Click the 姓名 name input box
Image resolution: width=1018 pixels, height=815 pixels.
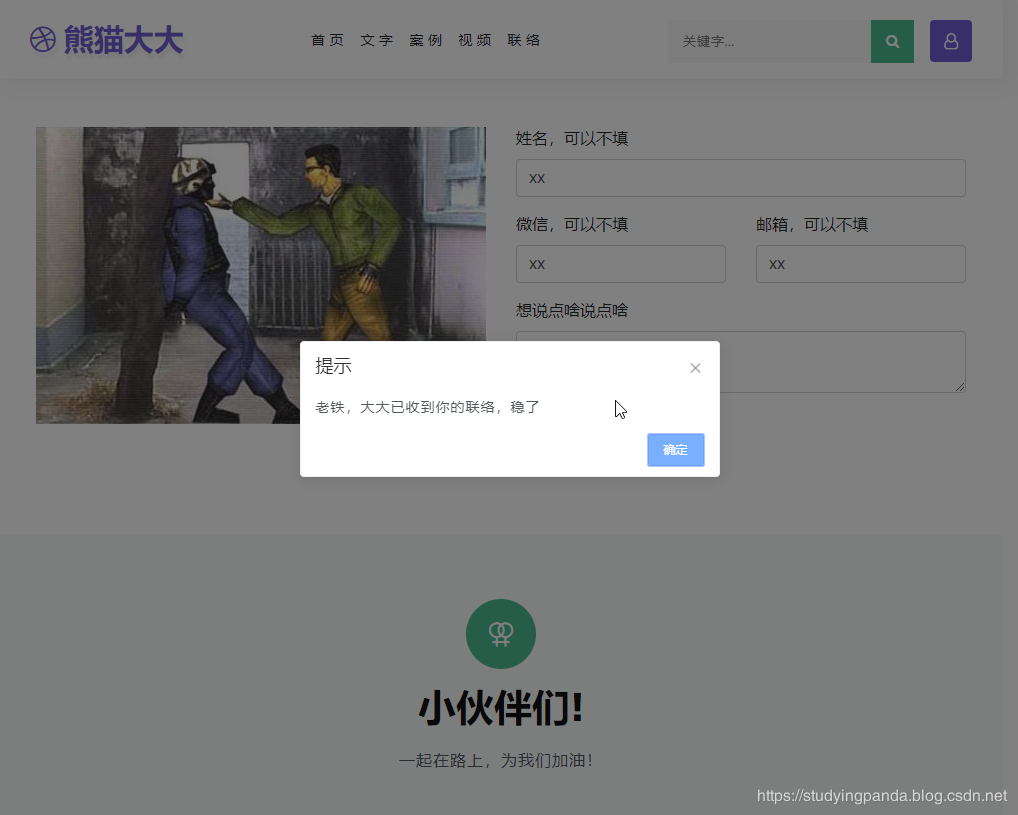740,177
